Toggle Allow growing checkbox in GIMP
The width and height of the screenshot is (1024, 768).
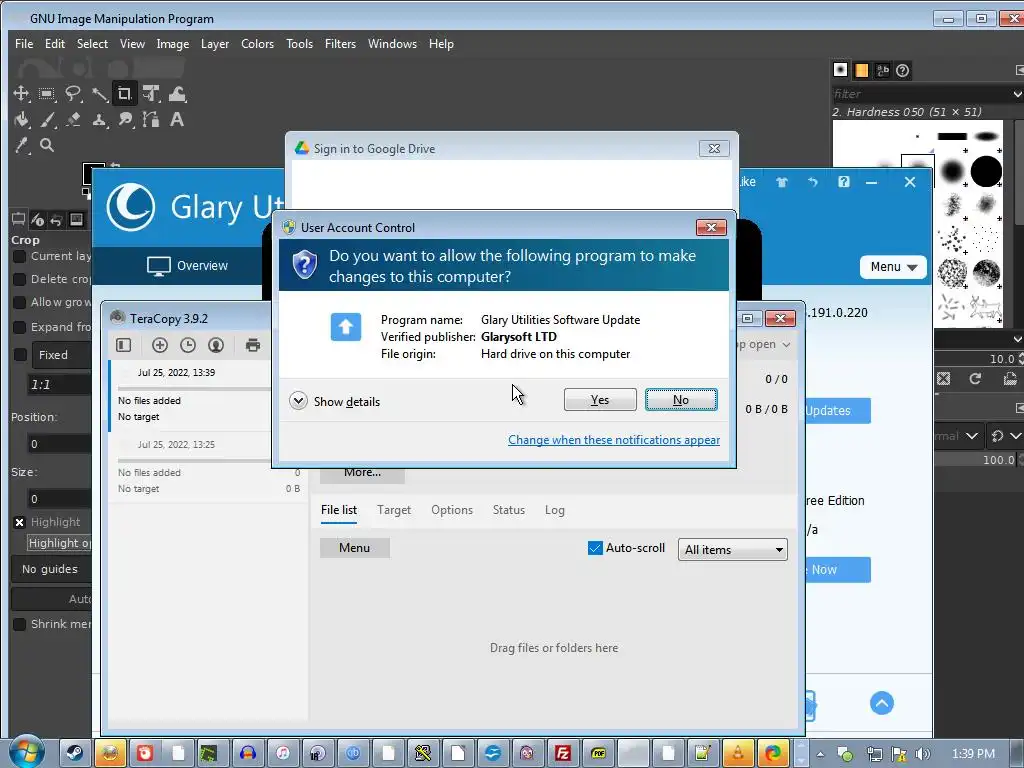[x=20, y=302]
